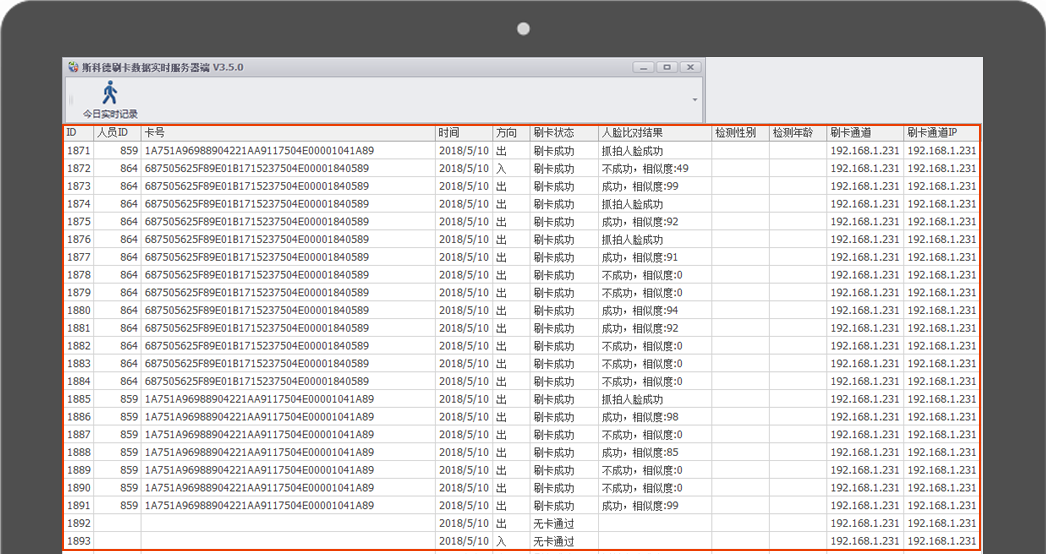Screen dimensions: 1046x554
Task: Select the row with ID 1878
Action: tap(522, 275)
